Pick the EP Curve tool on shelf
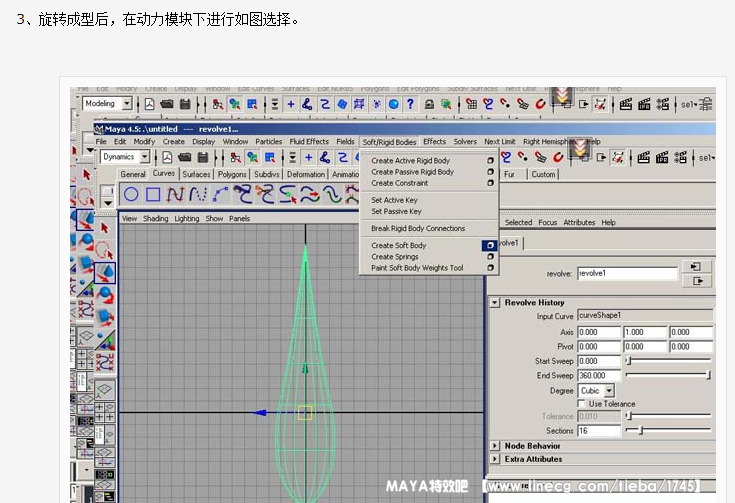Image resolution: width=735 pixels, height=503 pixels. (x=198, y=194)
